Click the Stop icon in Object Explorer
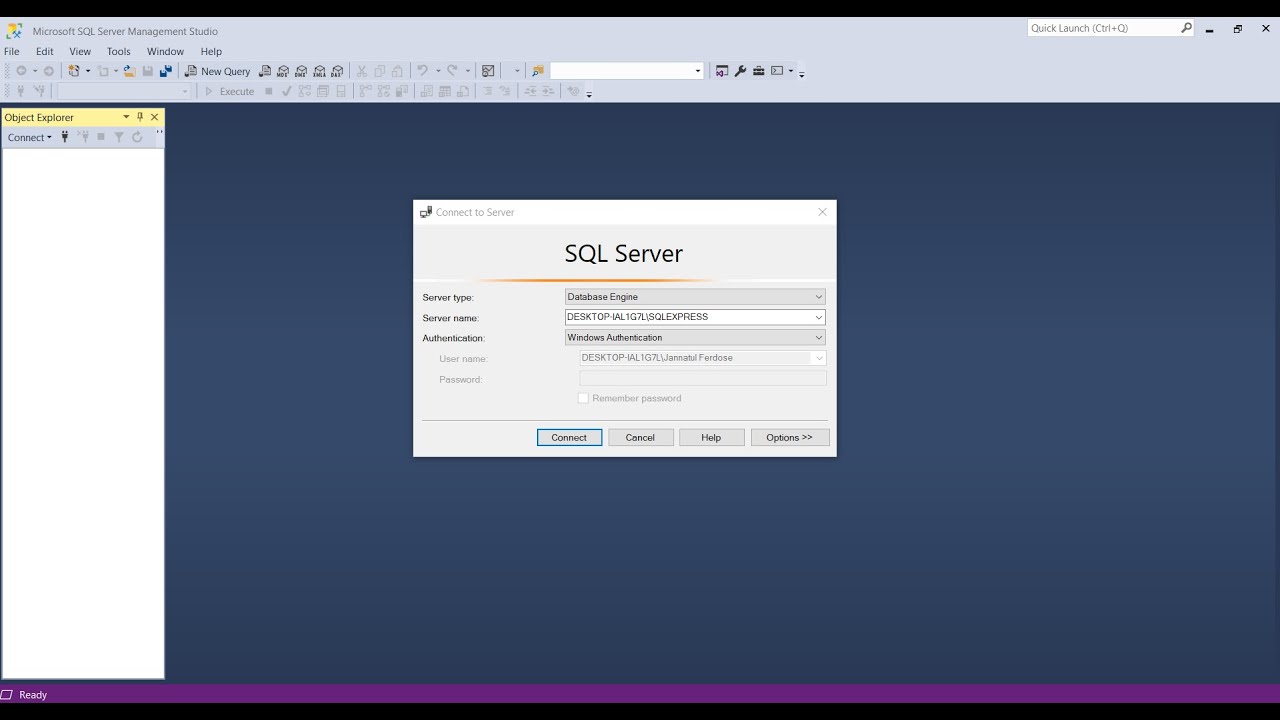1280x720 pixels. [101, 137]
